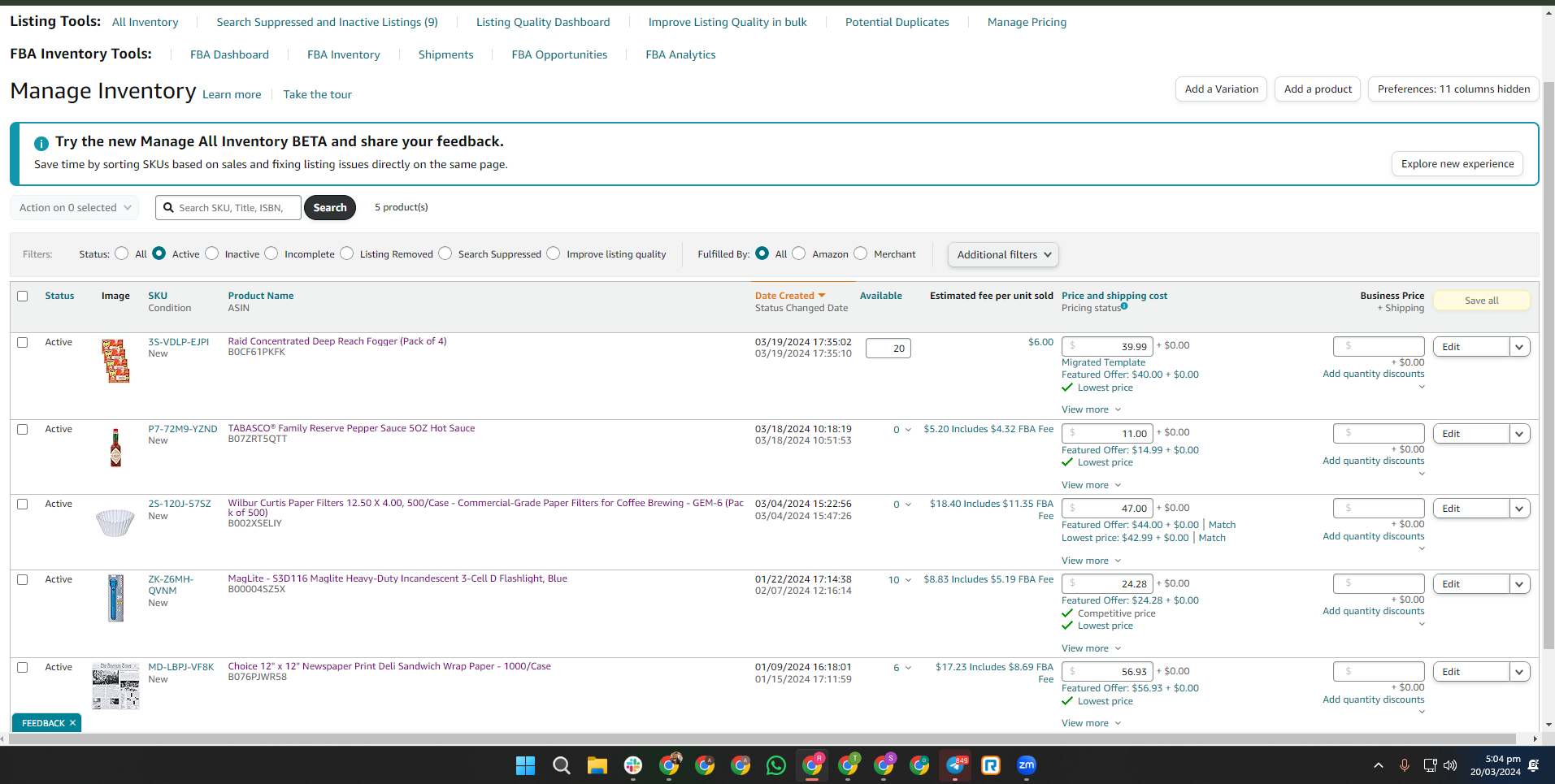Screen dimensions: 1555x784
Task: Click the Pricing status info icon
Action: click(x=1124, y=306)
